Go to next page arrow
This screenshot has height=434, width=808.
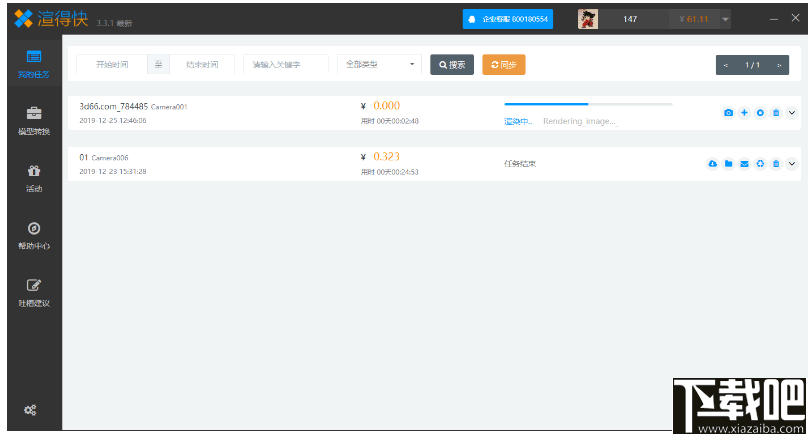coord(779,65)
